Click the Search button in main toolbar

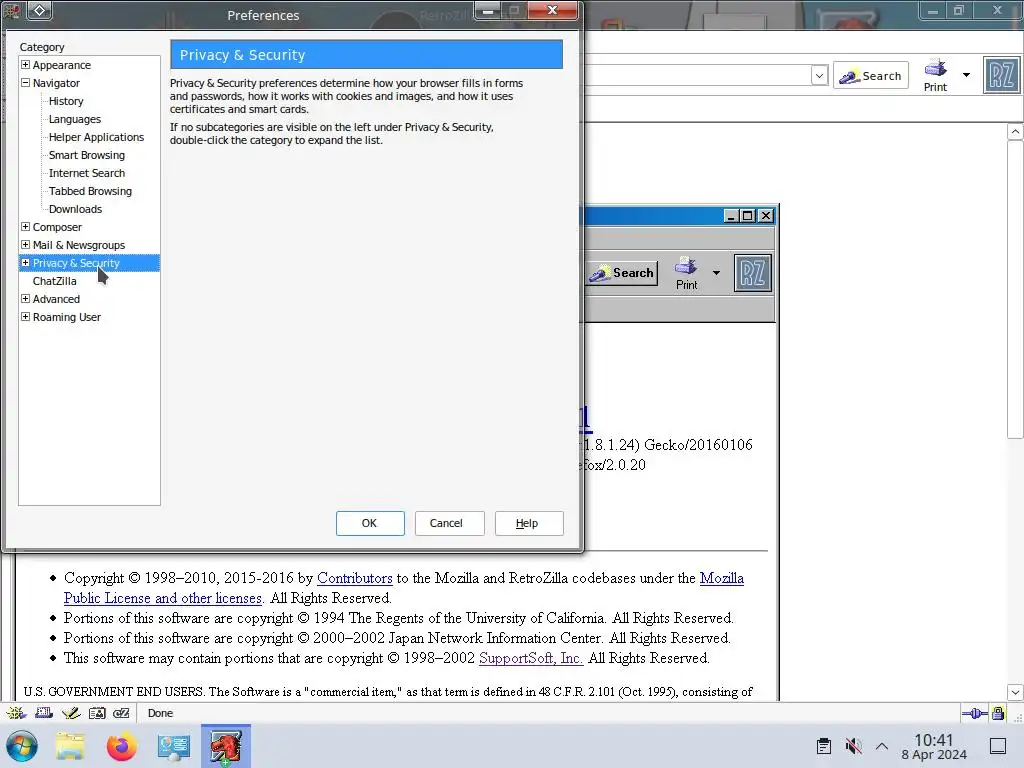coord(871,76)
